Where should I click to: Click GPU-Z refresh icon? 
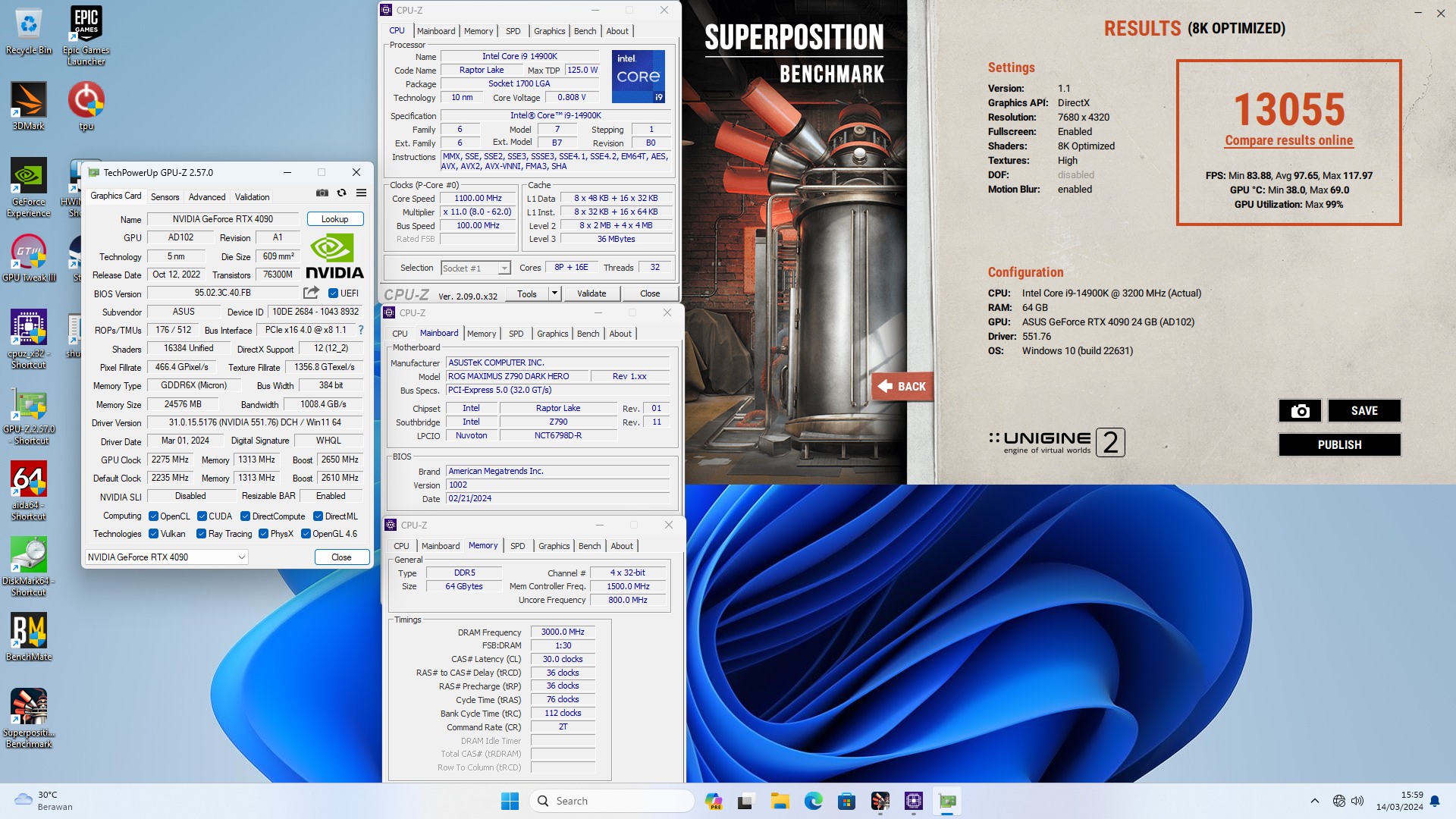[341, 193]
